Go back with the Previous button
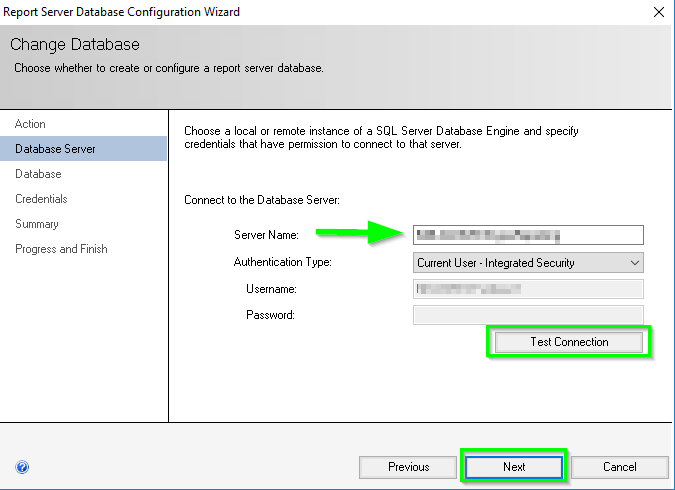This screenshot has height=490, width=675. 408,467
